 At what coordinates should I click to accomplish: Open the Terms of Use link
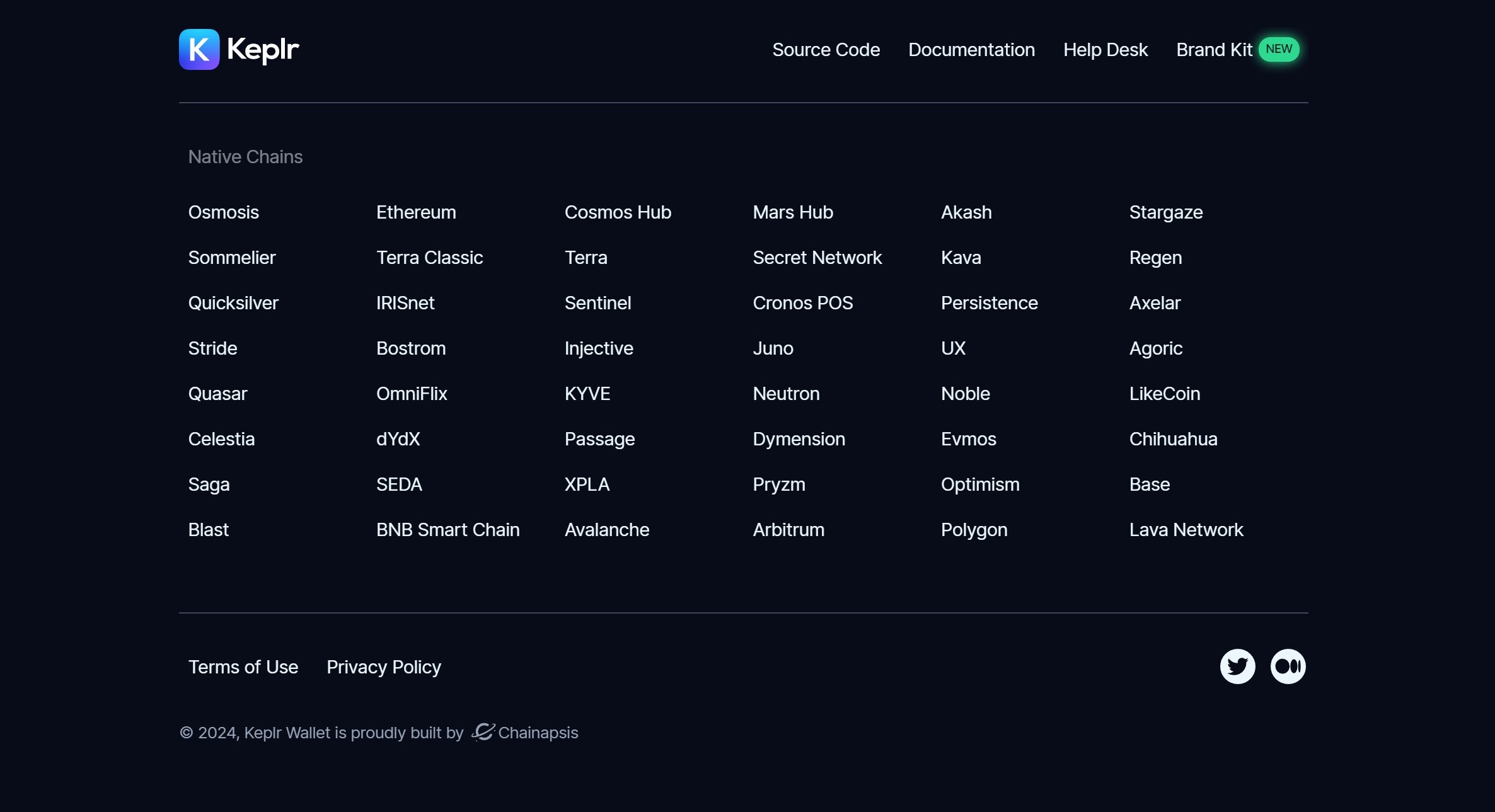[x=243, y=667]
